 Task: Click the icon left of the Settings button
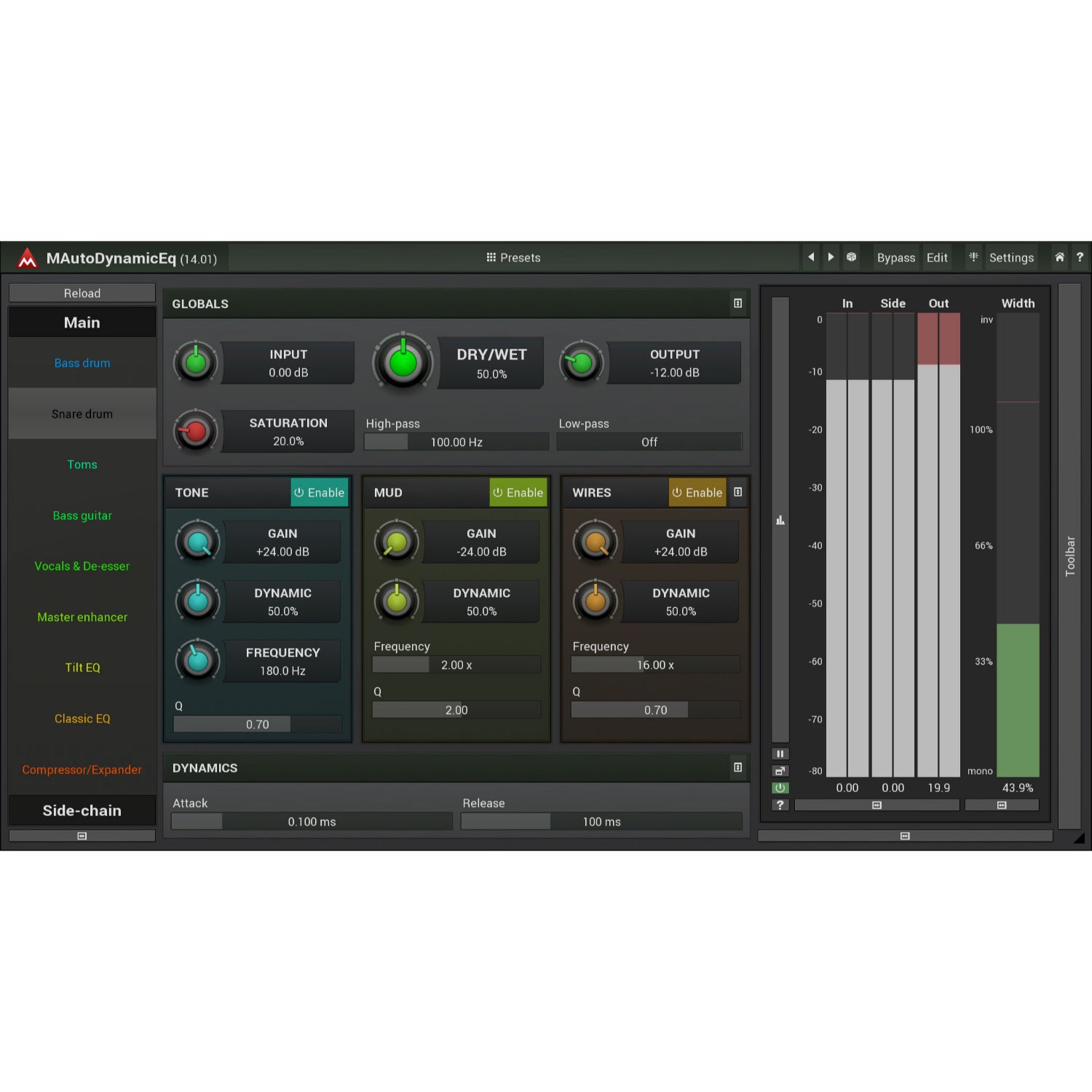973,257
